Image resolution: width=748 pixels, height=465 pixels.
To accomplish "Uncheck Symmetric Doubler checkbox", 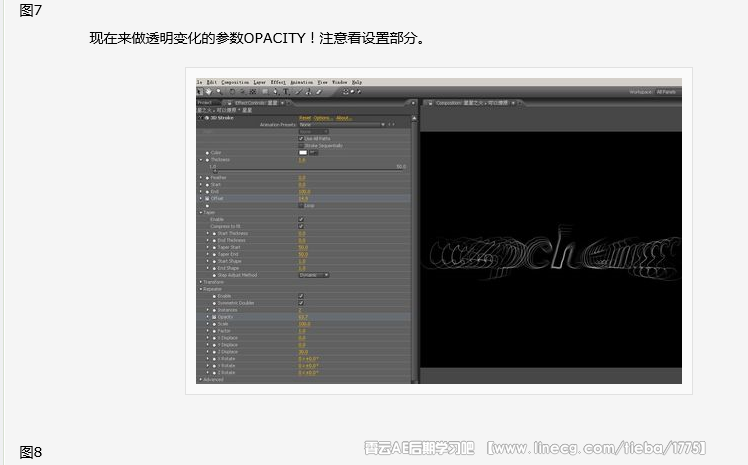I will 301,303.
